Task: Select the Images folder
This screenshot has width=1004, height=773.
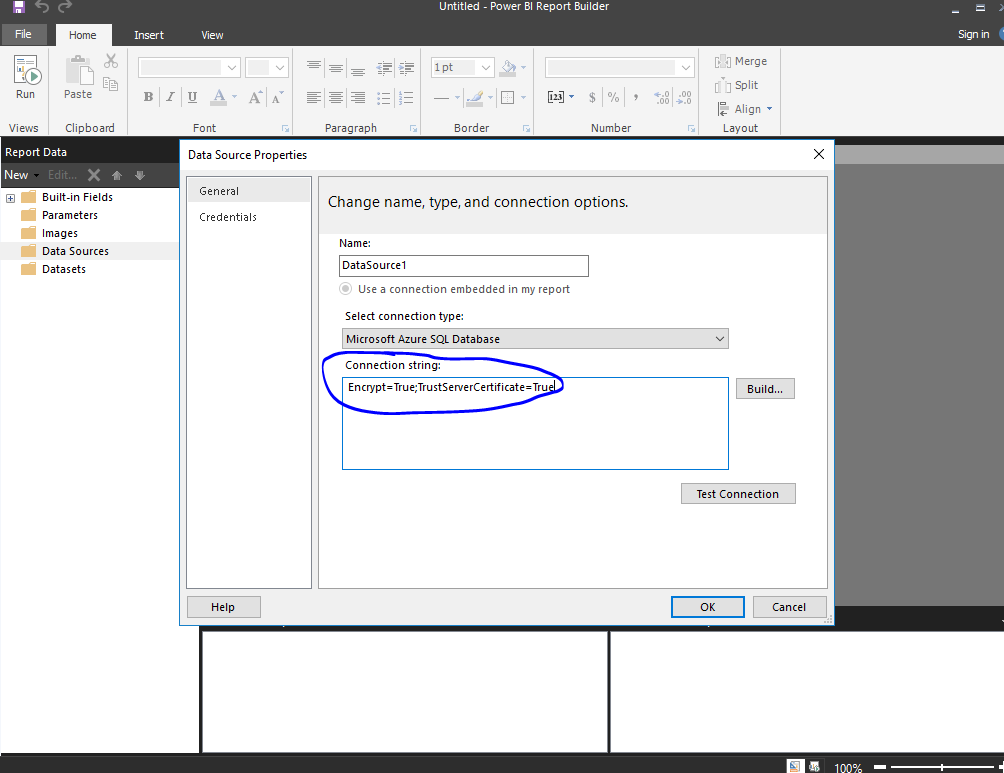Action: pos(60,233)
